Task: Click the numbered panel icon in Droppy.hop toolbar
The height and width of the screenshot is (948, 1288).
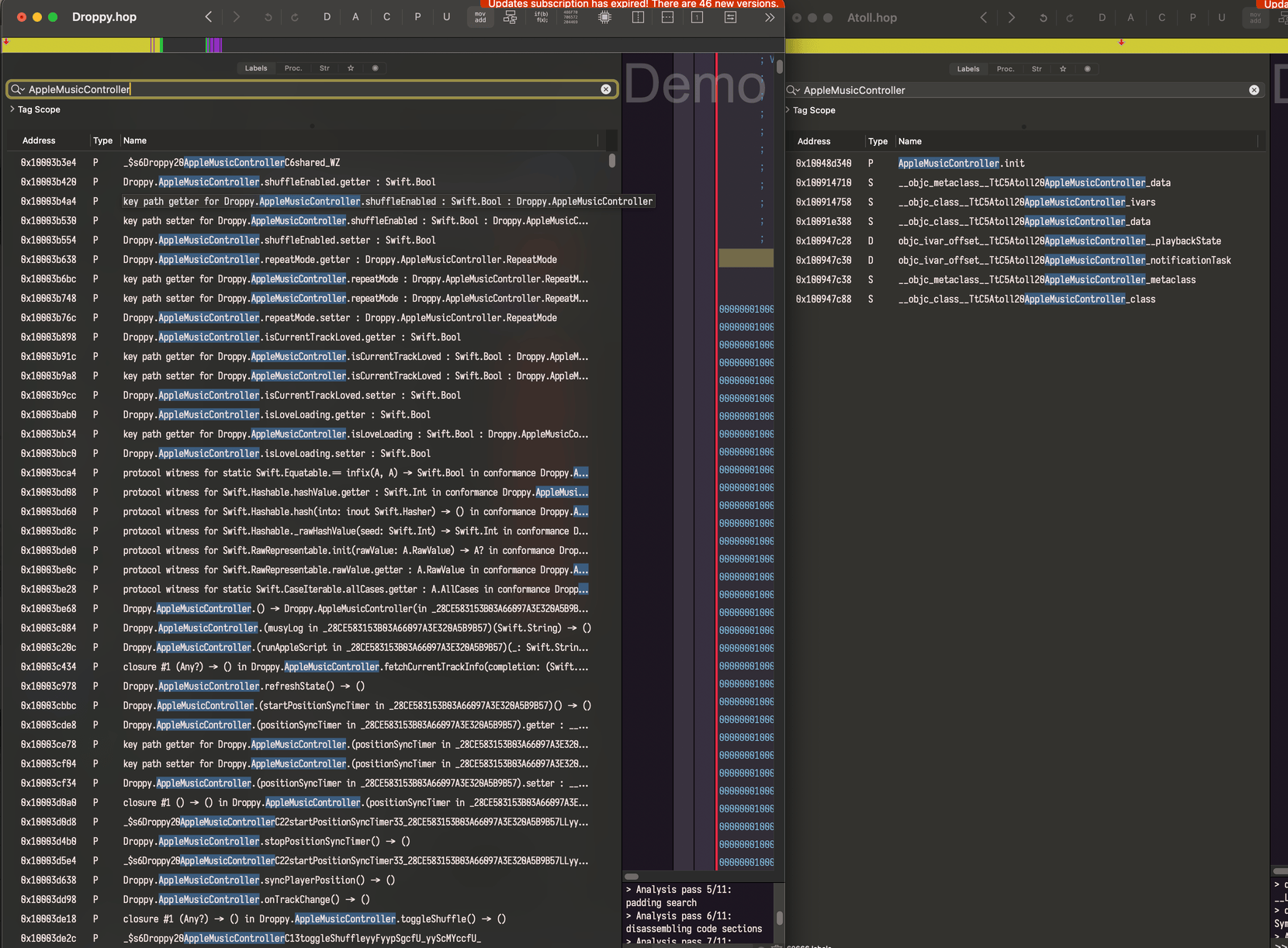Action: point(698,17)
